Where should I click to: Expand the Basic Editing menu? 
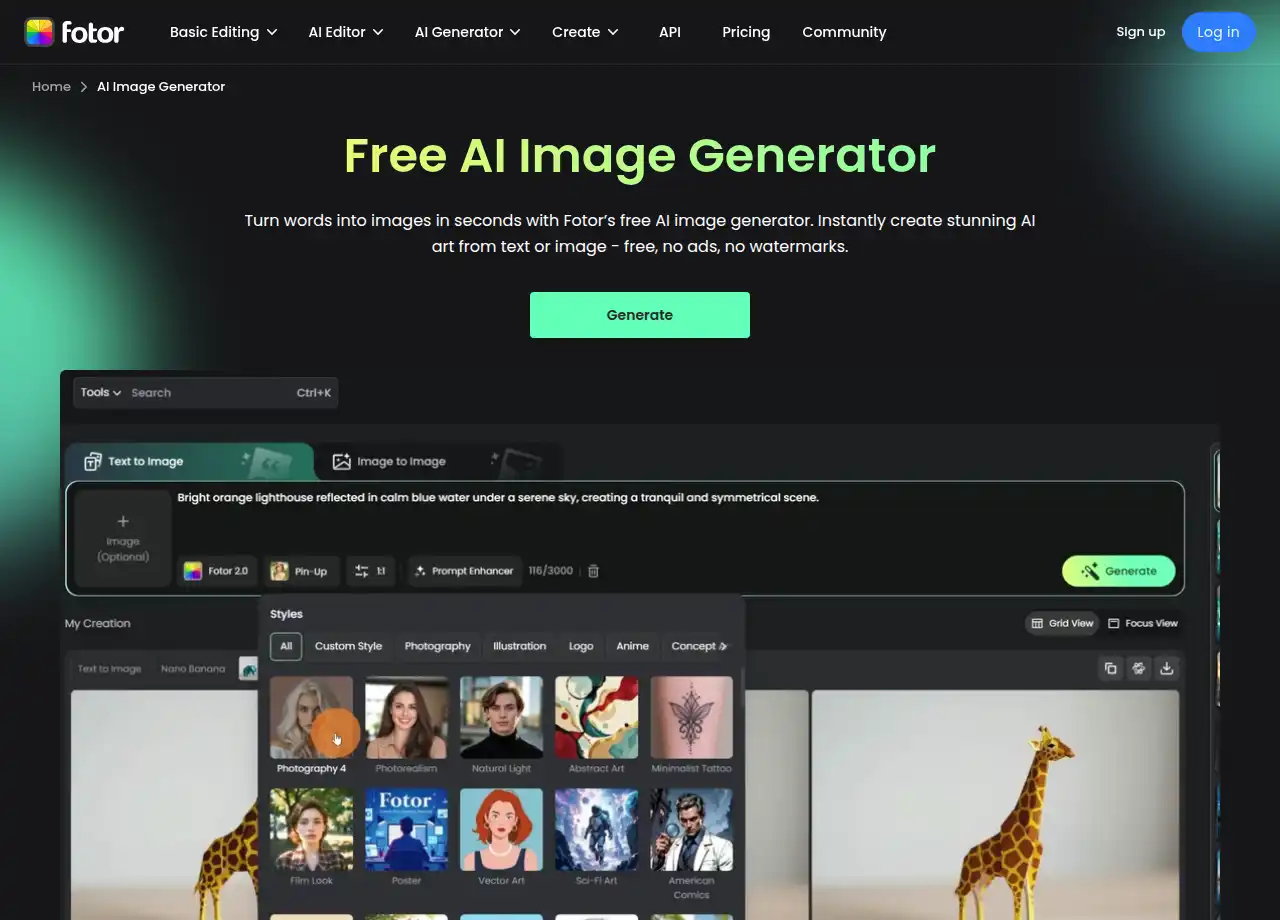[223, 32]
